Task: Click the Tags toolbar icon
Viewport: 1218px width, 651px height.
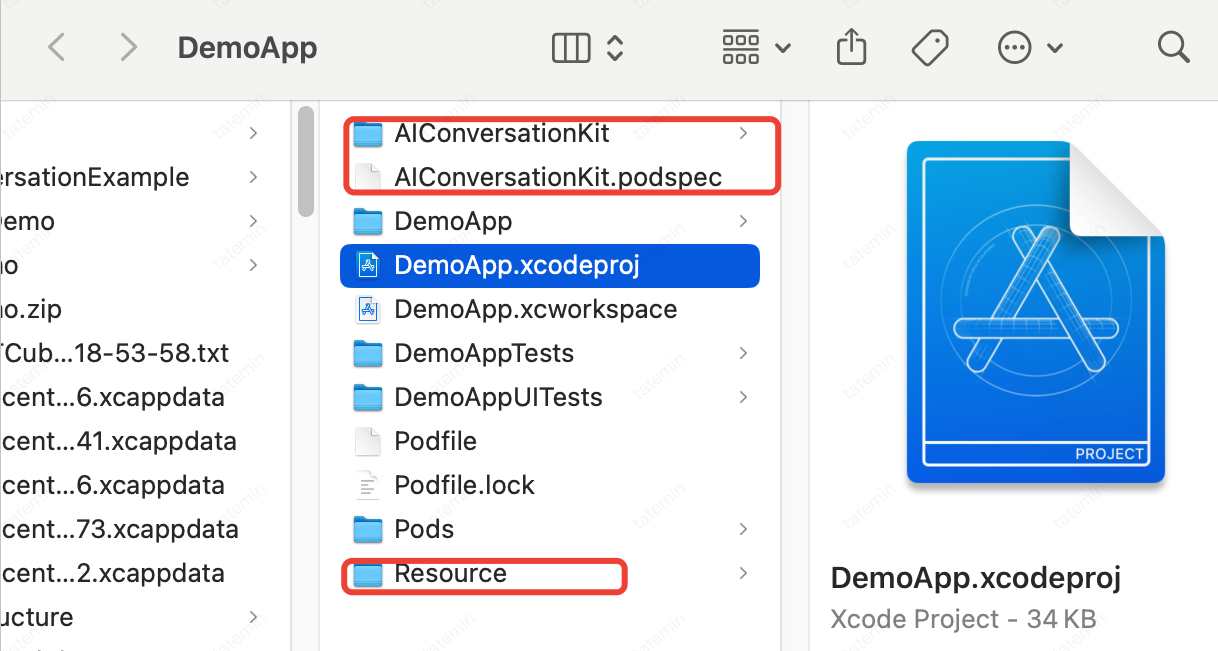Action: [x=930, y=47]
